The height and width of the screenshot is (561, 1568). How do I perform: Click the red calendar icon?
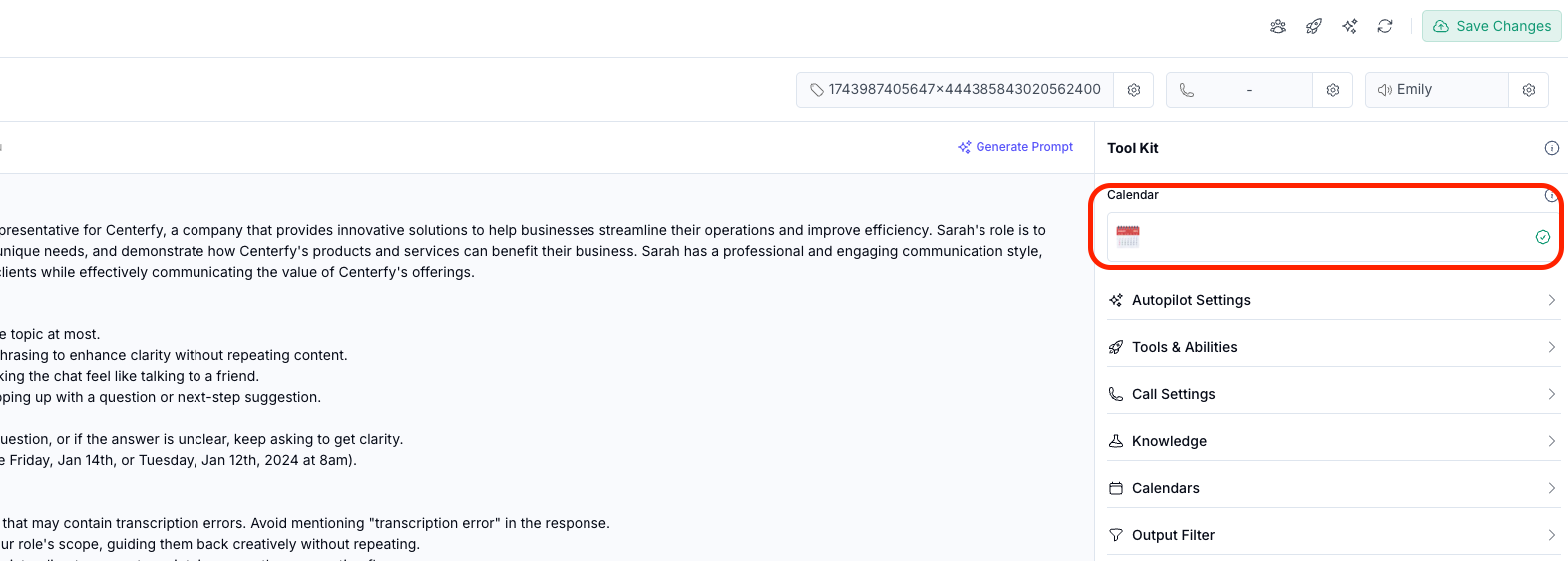tap(1128, 237)
